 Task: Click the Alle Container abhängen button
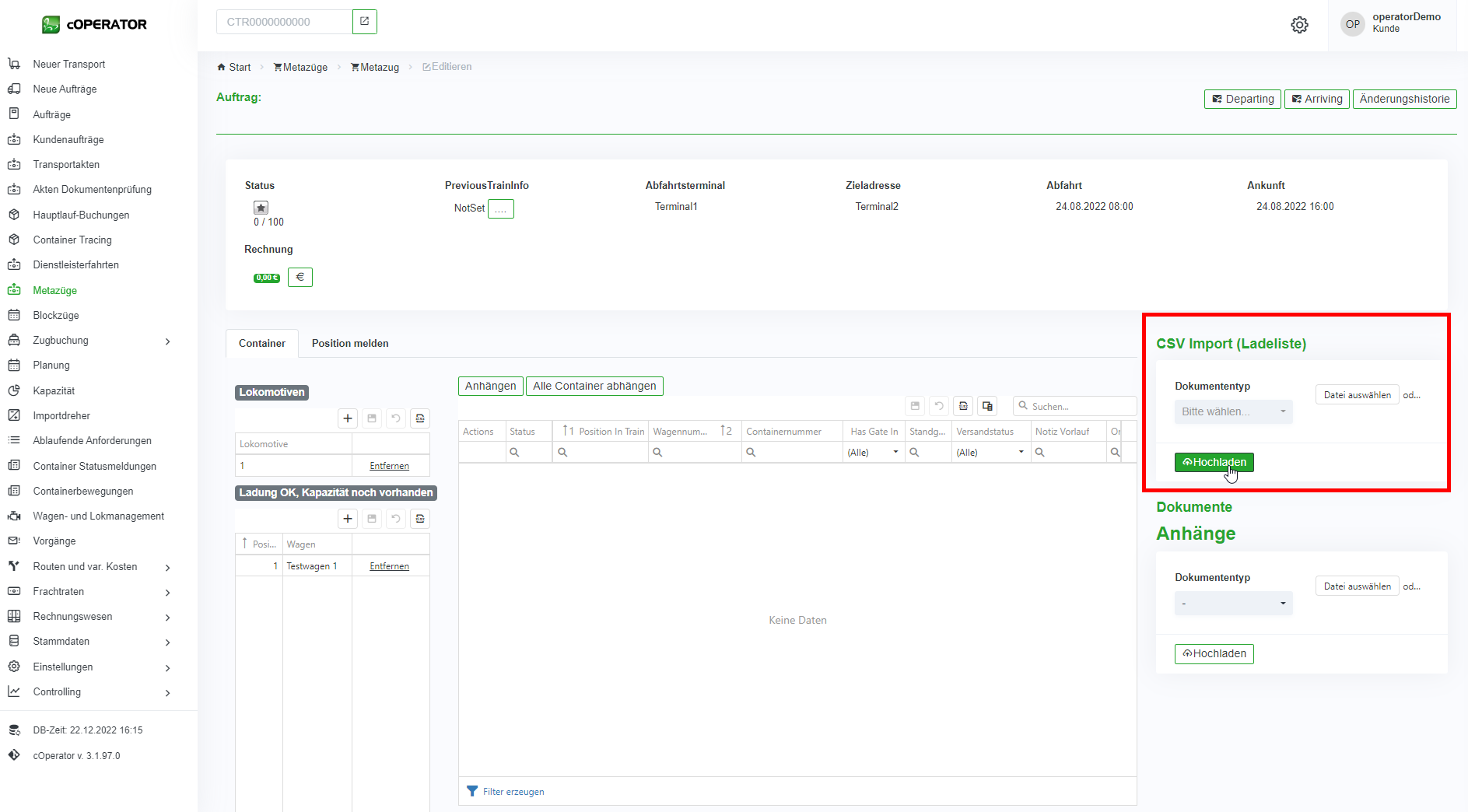(594, 386)
